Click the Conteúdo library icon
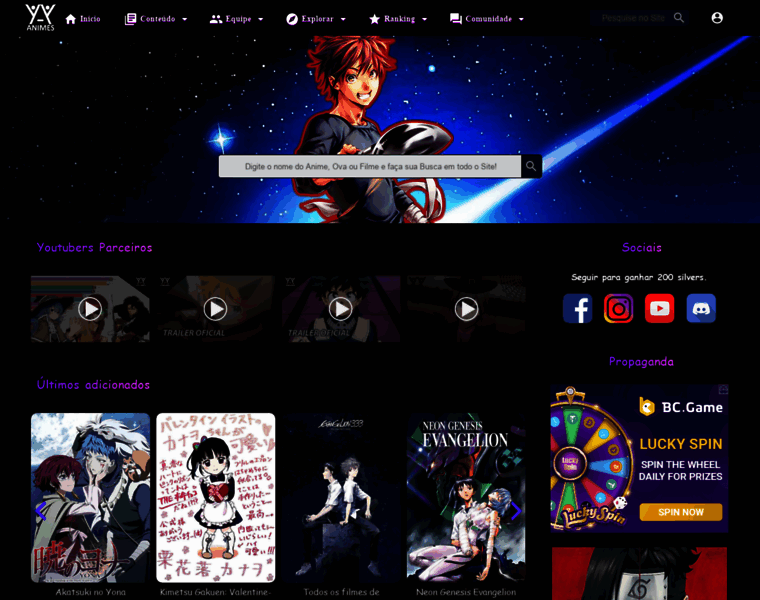This screenshot has width=760, height=600. [x=130, y=19]
